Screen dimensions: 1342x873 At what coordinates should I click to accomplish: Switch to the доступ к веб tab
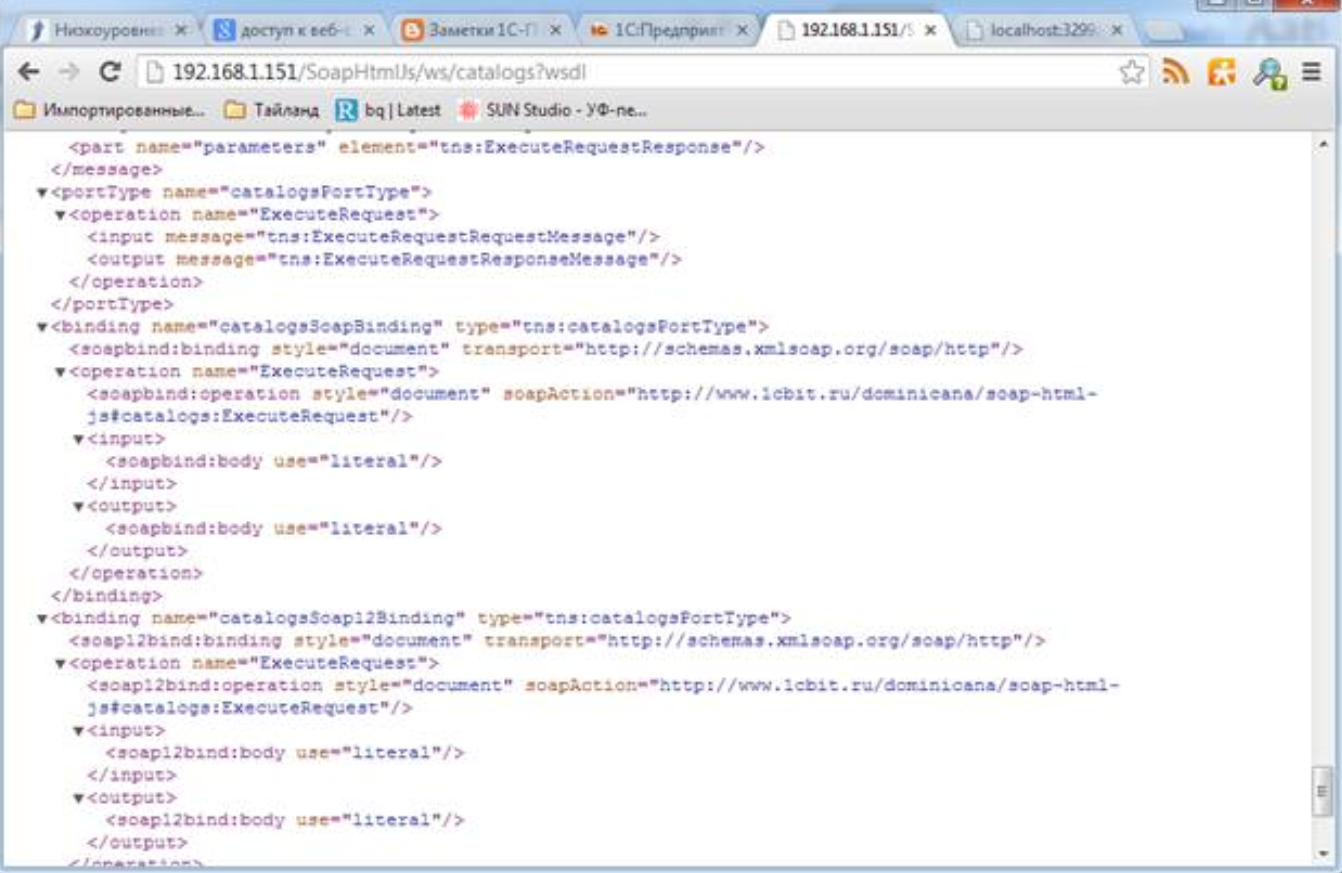click(x=295, y=30)
